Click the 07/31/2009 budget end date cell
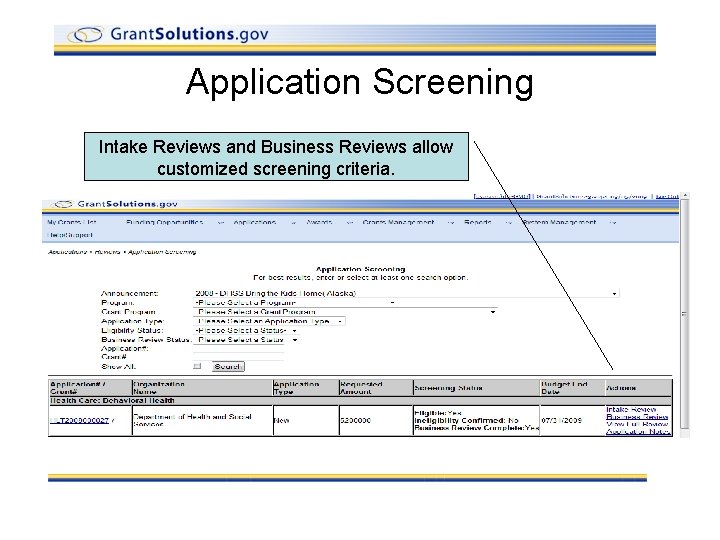Viewport: 720px width, 540px height. 572,421
